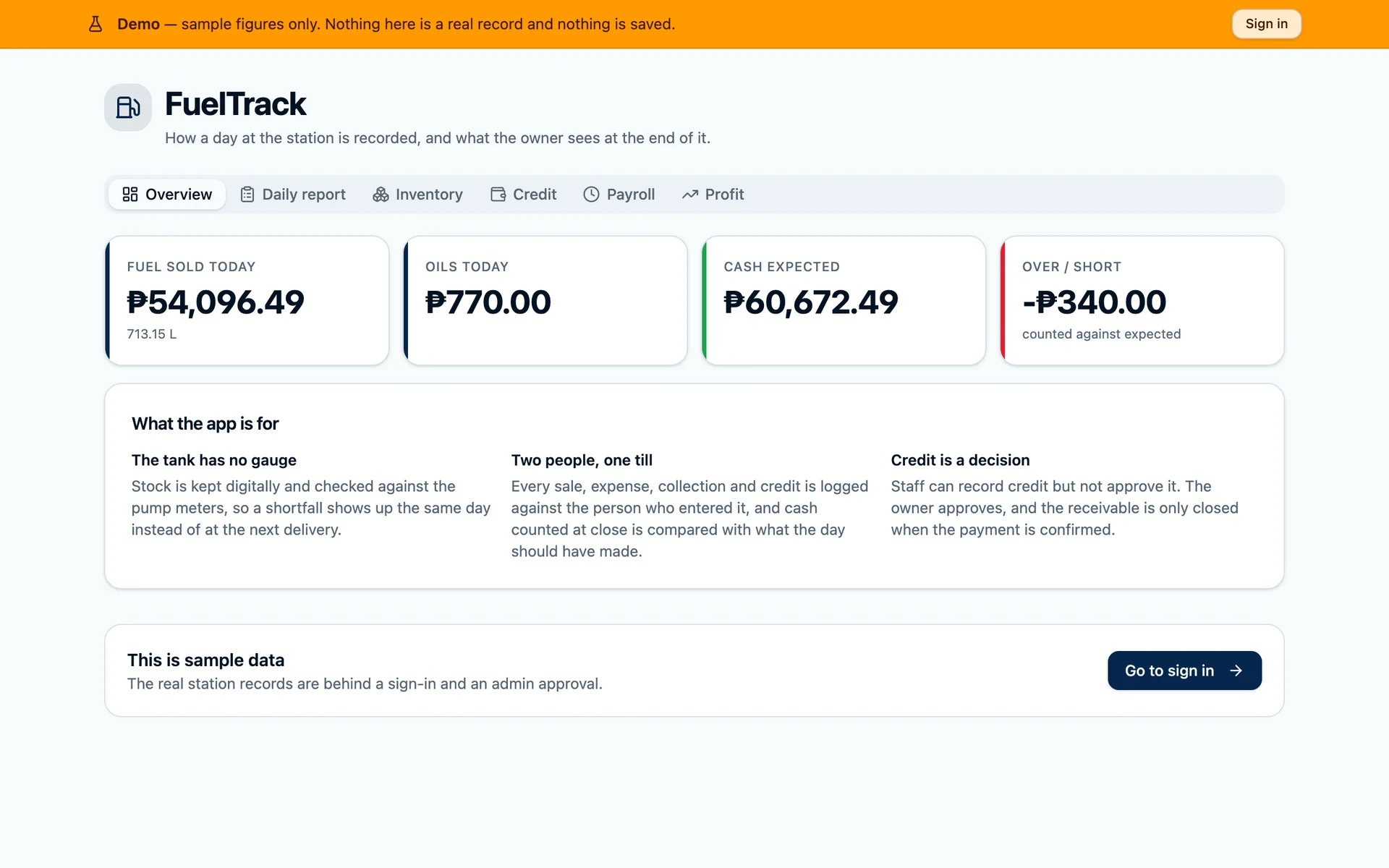Go to the Payroll tab

pos(619,195)
